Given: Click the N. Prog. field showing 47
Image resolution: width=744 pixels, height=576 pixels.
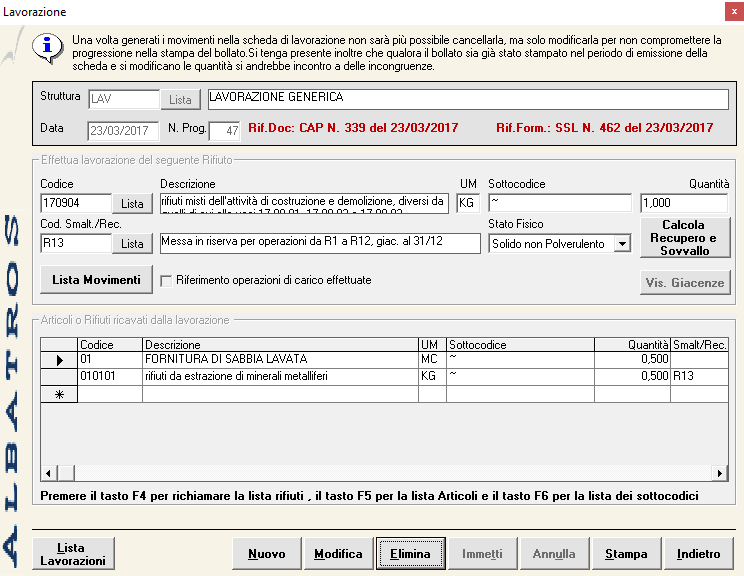Looking at the screenshot, I should tap(225, 131).
